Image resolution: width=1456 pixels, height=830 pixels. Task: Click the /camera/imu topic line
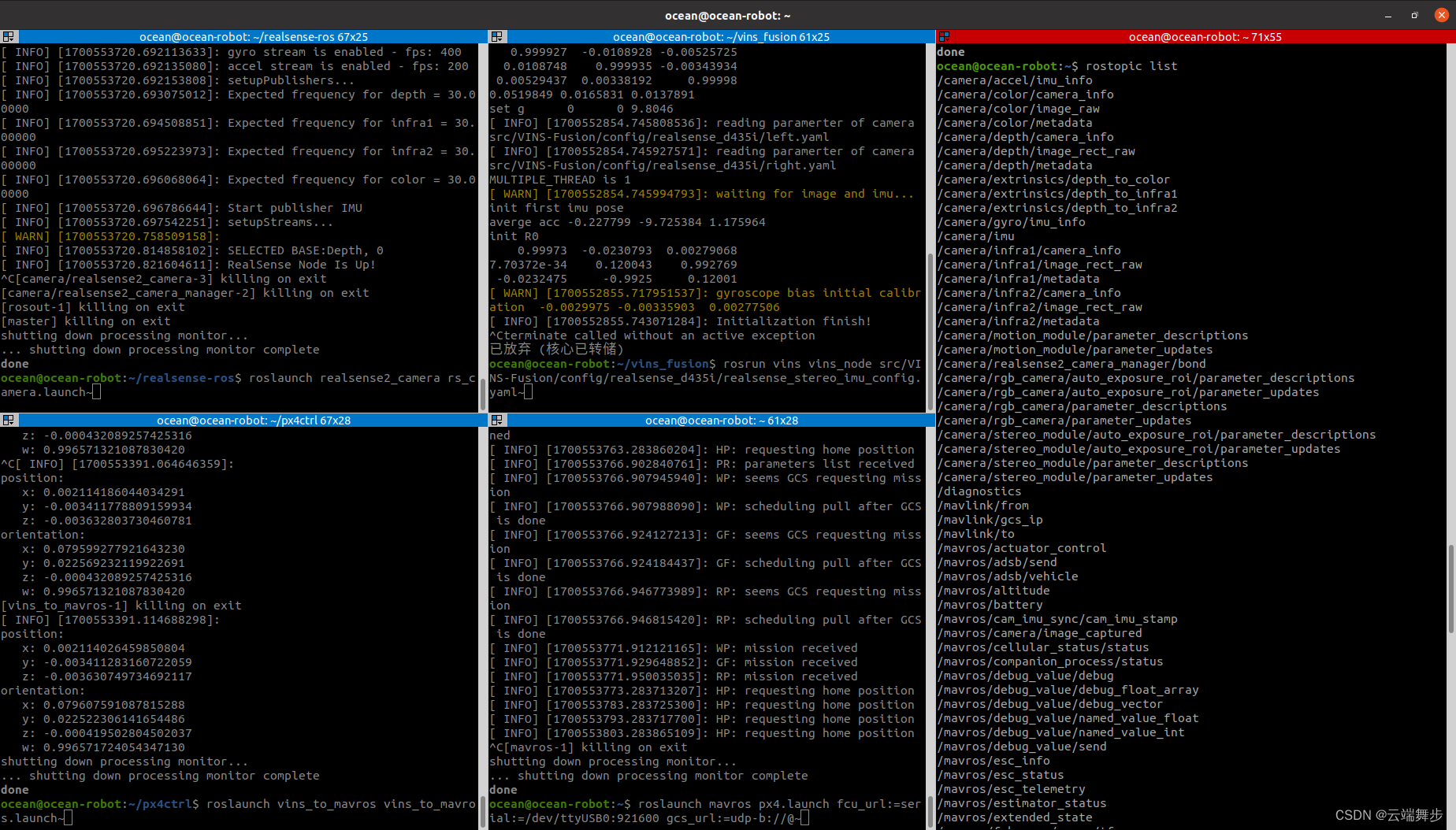coord(975,236)
